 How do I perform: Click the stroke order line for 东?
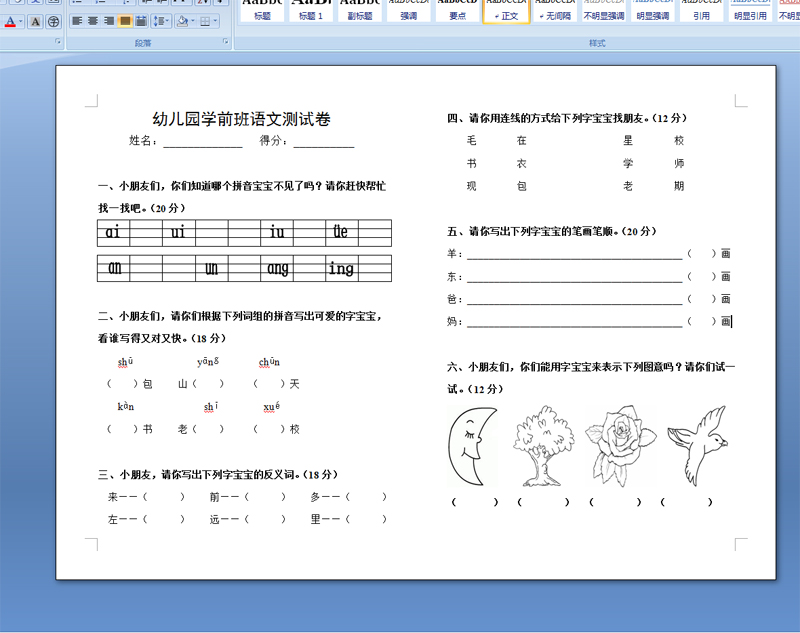click(x=574, y=277)
